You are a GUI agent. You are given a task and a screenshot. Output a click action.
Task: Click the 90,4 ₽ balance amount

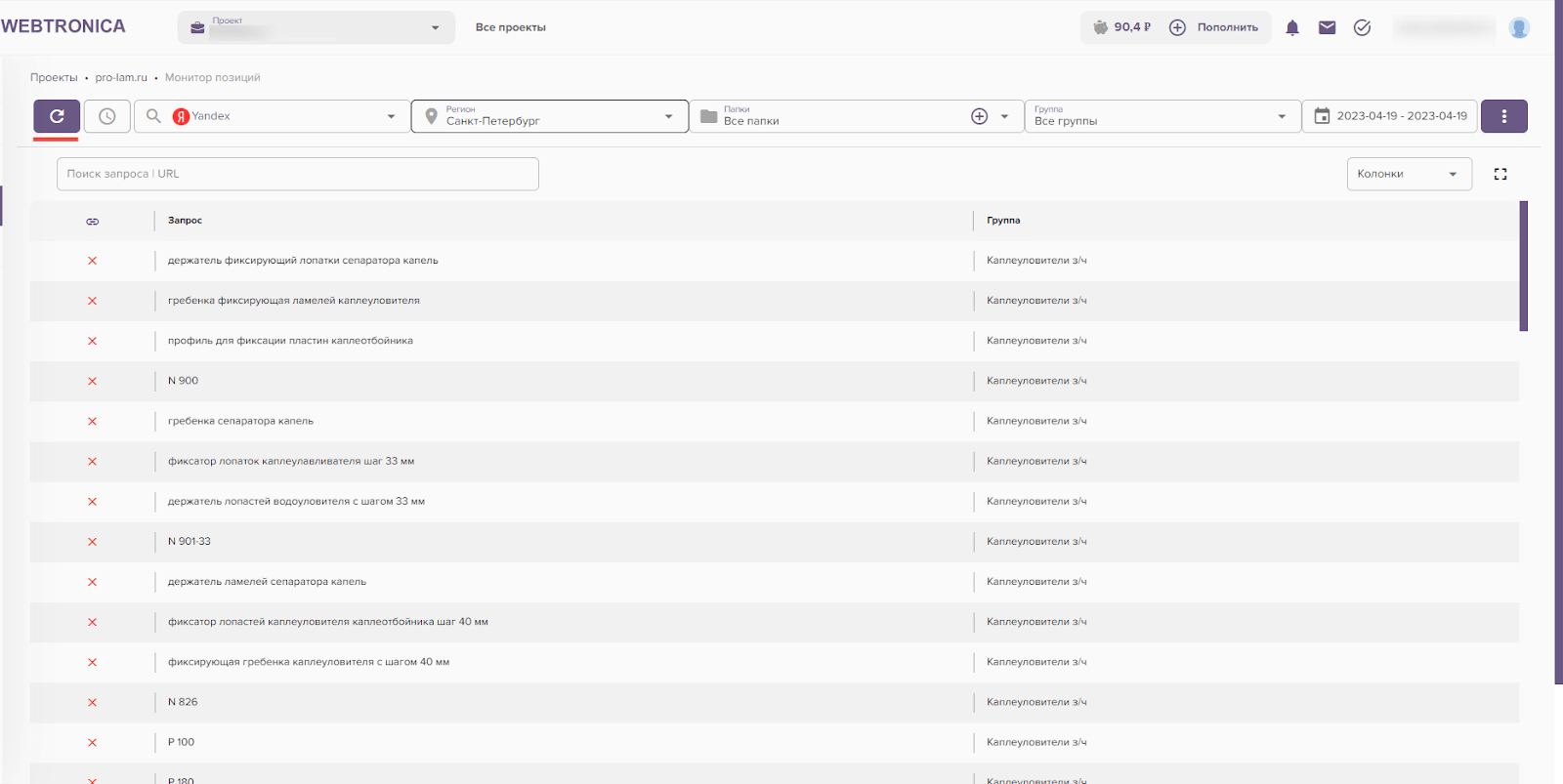click(x=1132, y=27)
